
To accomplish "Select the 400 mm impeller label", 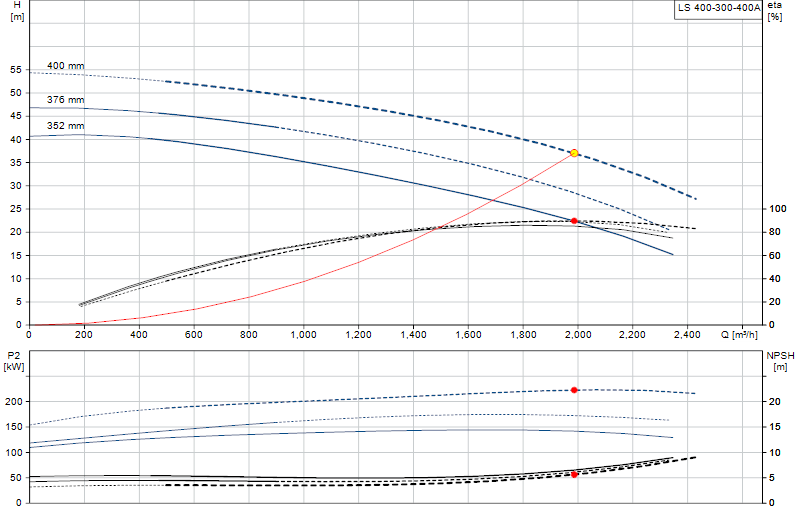I will click(65, 66).
